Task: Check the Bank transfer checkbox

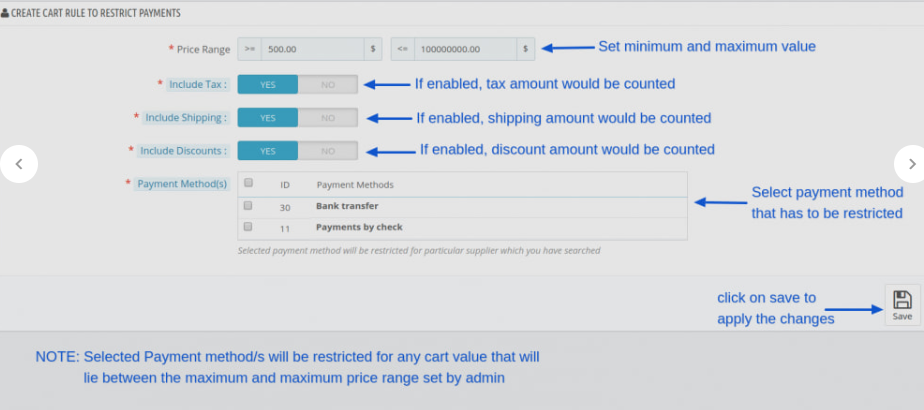Action: pyautogui.click(x=248, y=206)
